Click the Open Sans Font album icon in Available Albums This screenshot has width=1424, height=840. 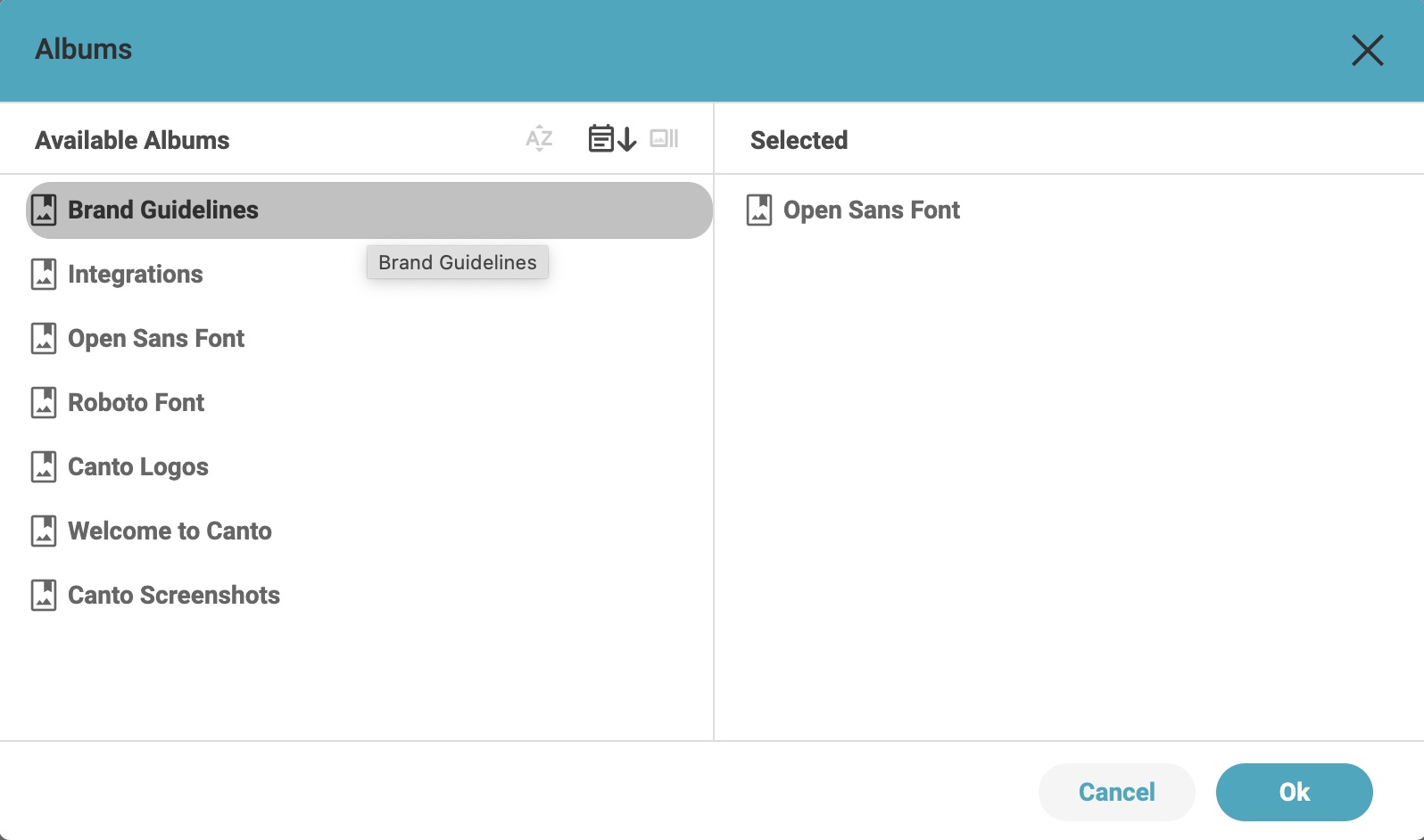click(x=44, y=339)
